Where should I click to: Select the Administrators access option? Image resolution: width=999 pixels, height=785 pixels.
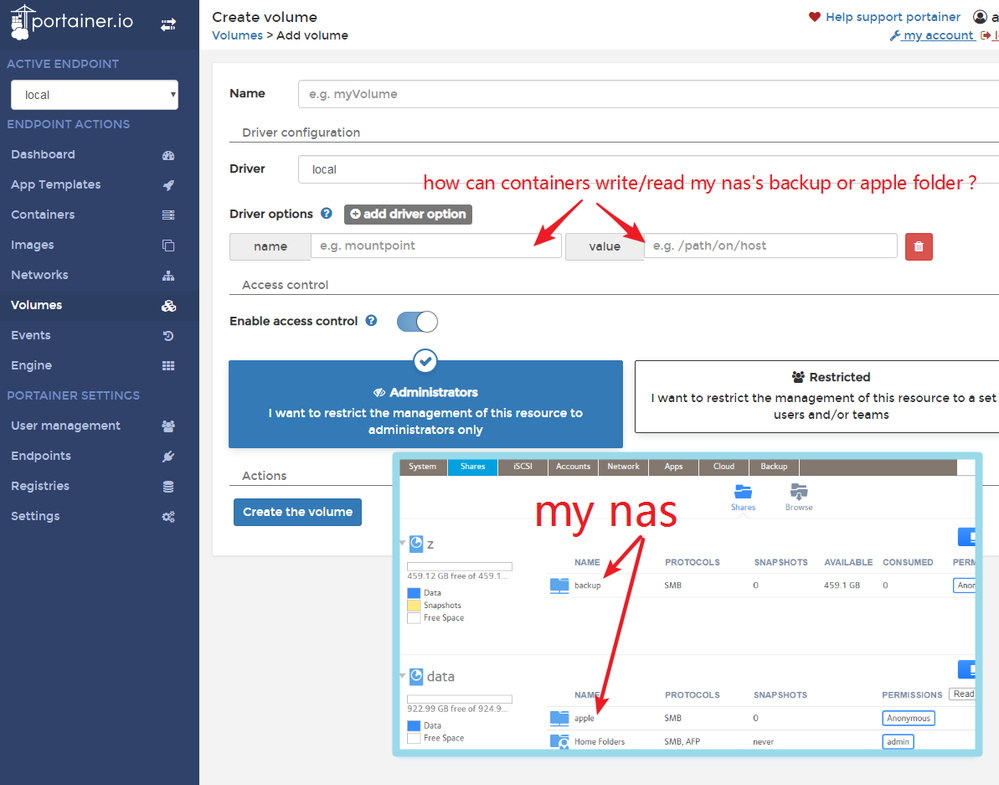pos(426,404)
